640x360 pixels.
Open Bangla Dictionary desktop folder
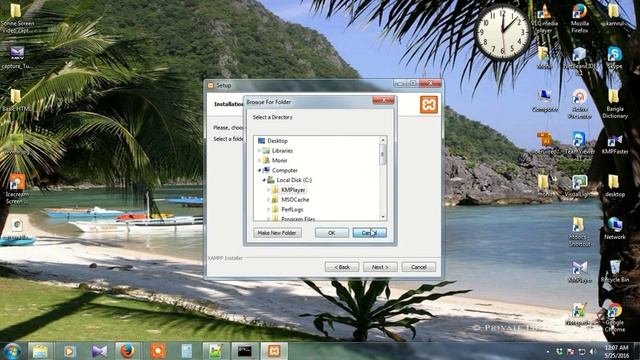615,104
